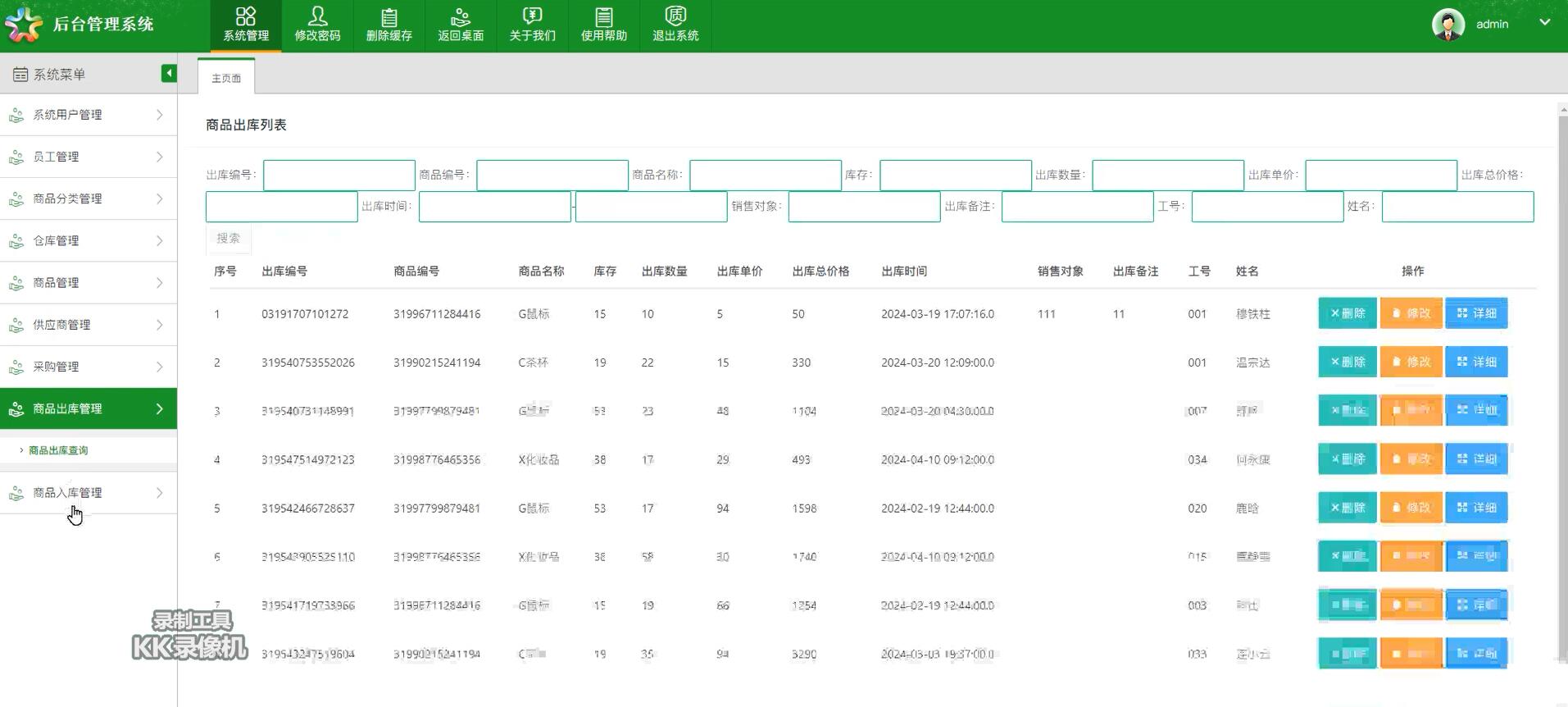View 详细 for row 4 X化妆品
Image resolution: width=1568 pixels, height=707 pixels.
click(1476, 459)
